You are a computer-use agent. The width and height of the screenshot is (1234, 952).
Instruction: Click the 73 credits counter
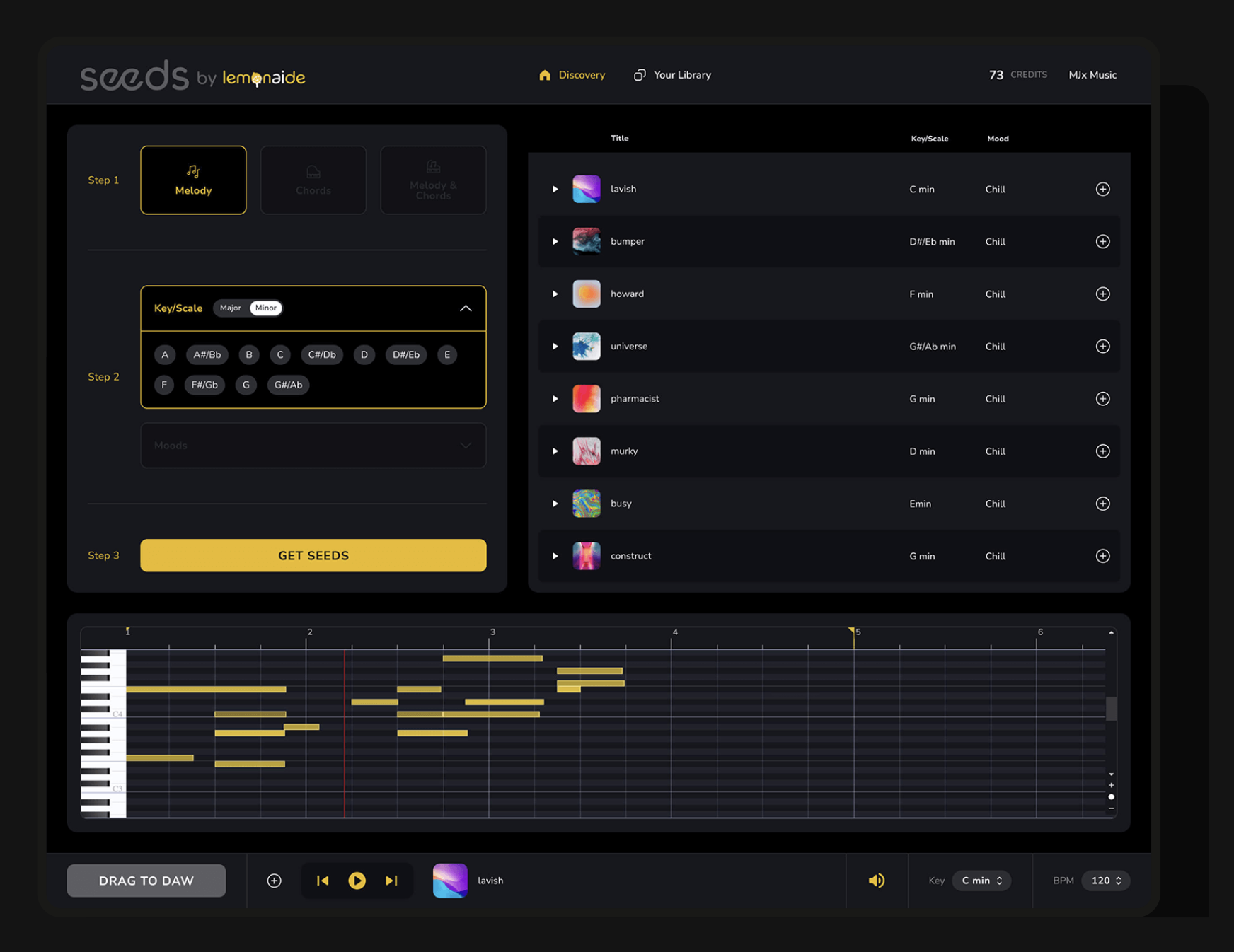tap(1017, 75)
